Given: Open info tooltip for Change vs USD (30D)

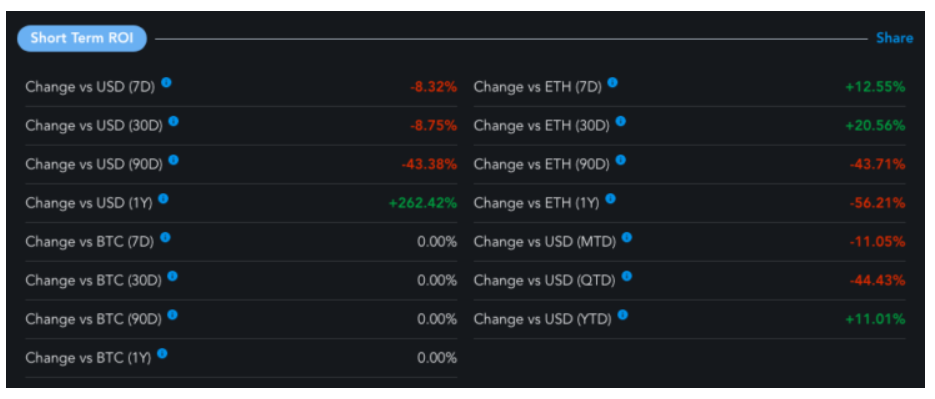Looking at the screenshot, I should [174, 121].
